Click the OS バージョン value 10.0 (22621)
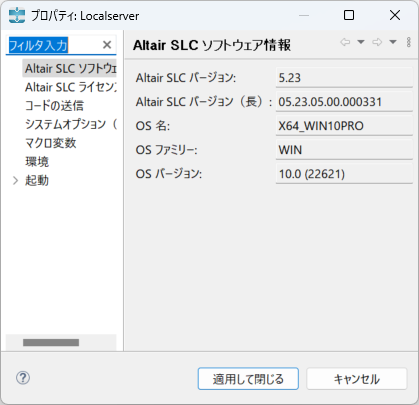Screen dimensions: 419x405 click(344, 174)
